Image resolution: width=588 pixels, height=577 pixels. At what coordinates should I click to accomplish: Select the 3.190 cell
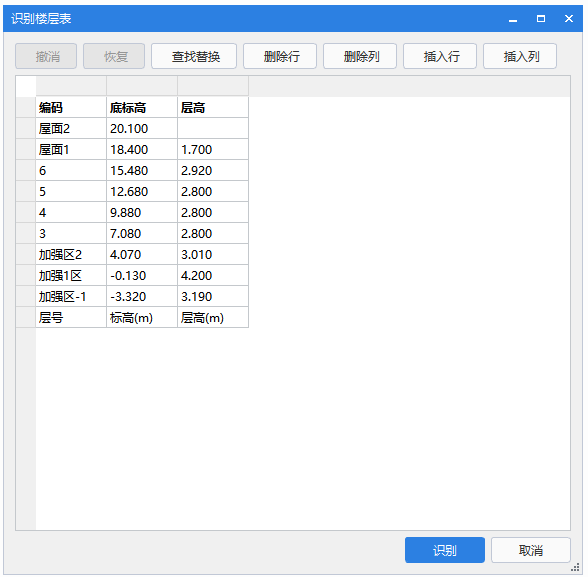[x=213, y=296]
